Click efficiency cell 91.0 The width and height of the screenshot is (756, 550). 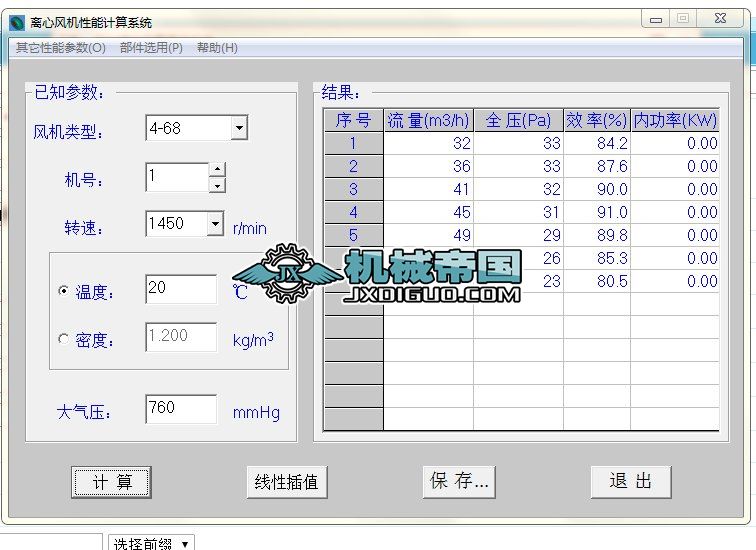597,212
